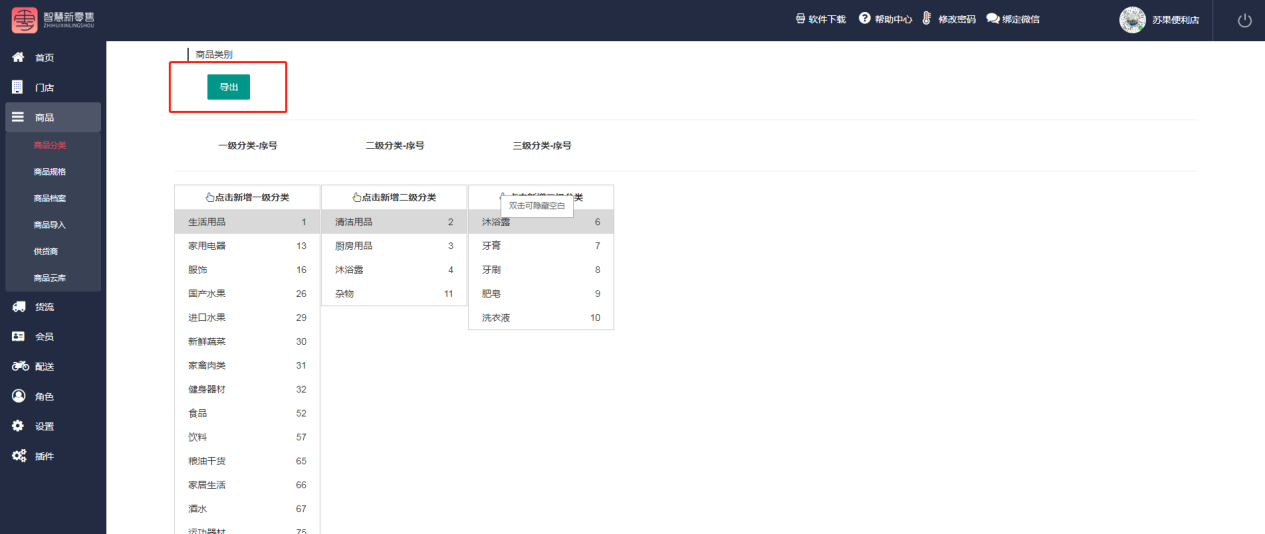Collapse 商品 via its hamburger icon

pos(17,117)
